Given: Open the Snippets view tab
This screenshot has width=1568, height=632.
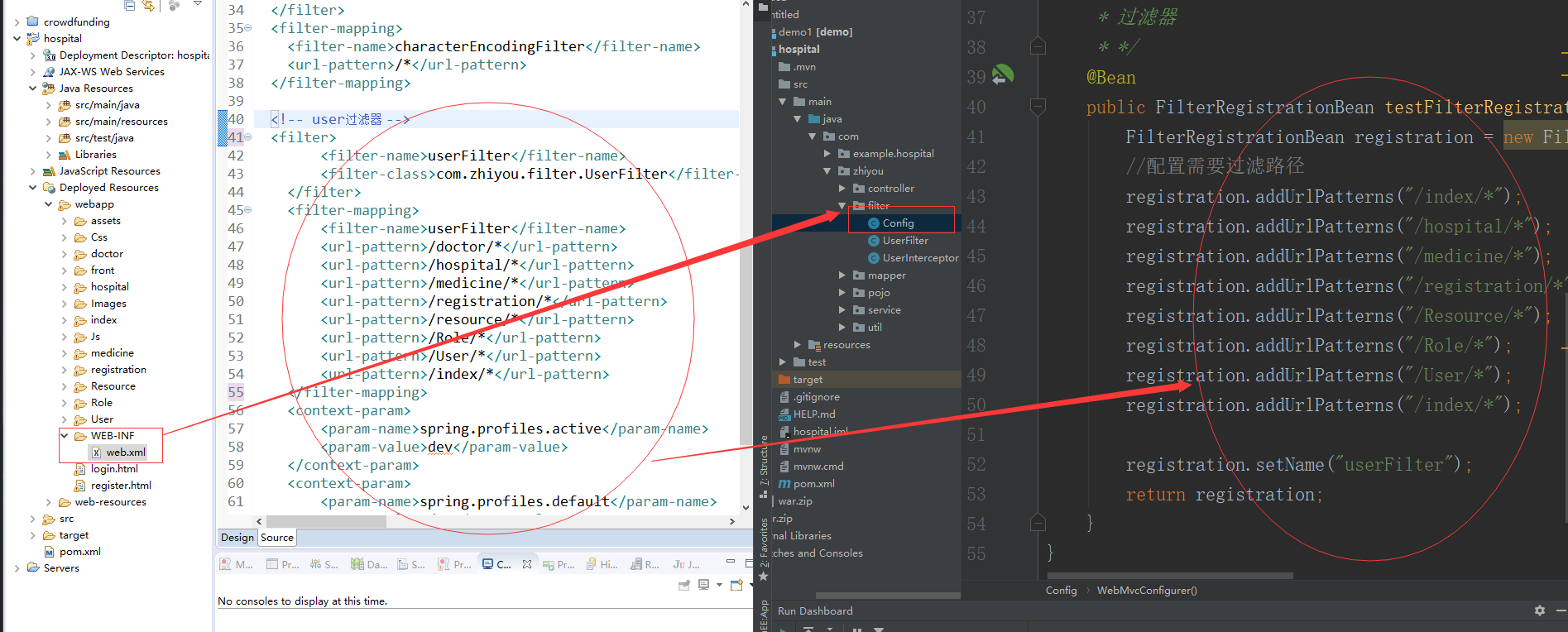Looking at the screenshot, I should click(x=411, y=564).
